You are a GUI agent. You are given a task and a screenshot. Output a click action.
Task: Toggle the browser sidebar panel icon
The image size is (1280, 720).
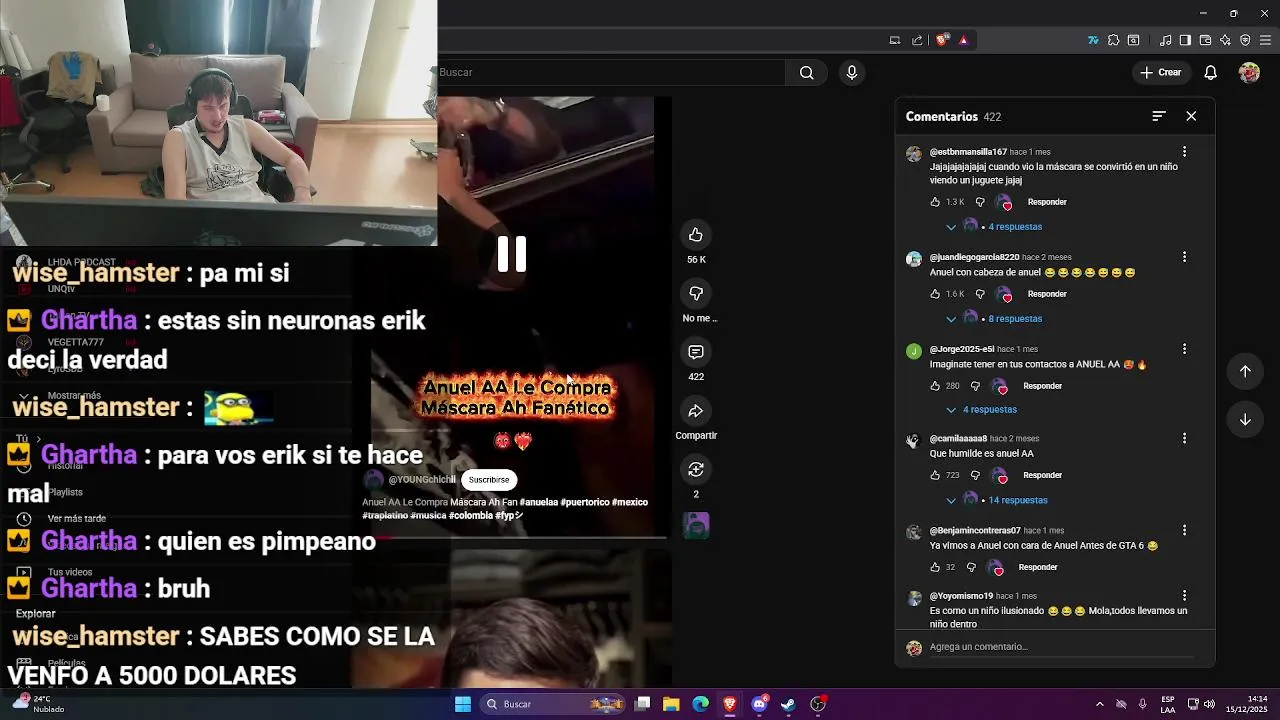(x=1185, y=40)
